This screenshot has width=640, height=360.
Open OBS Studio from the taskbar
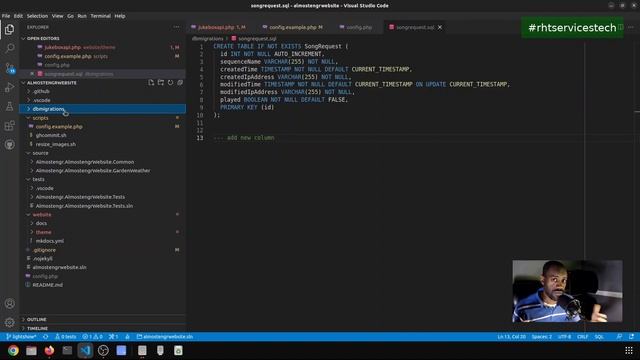(103, 351)
